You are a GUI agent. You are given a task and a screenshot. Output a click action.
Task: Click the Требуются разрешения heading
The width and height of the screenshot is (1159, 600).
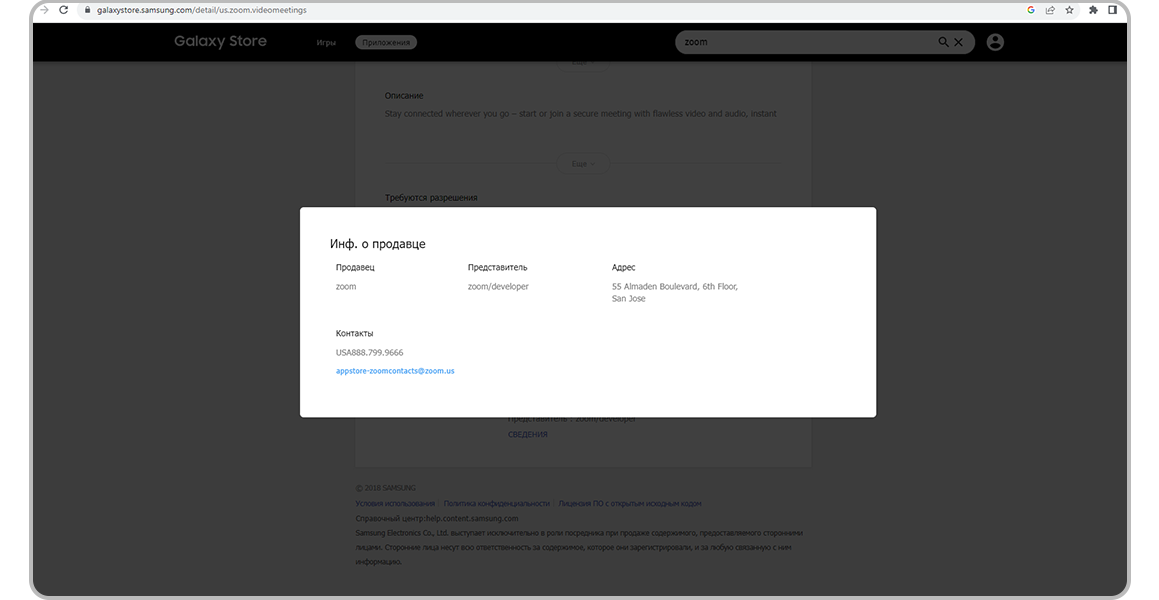[x=431, y=198]
